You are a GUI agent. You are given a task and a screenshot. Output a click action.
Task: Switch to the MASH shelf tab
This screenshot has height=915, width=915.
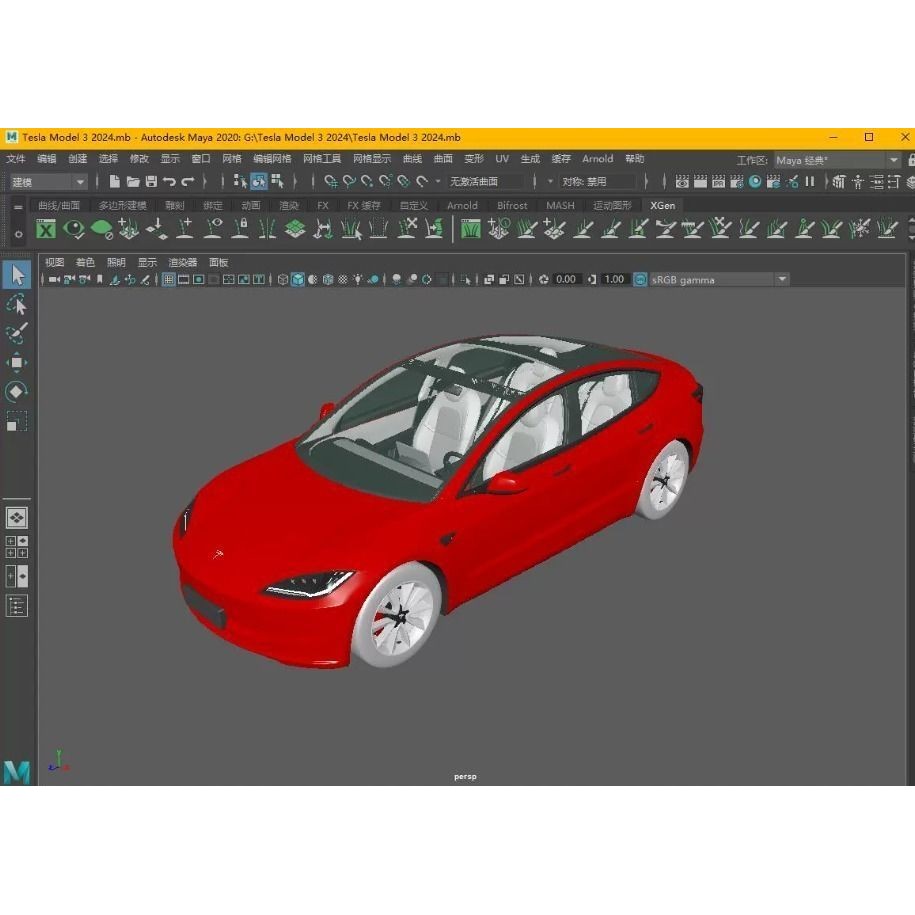click(560, 205)
